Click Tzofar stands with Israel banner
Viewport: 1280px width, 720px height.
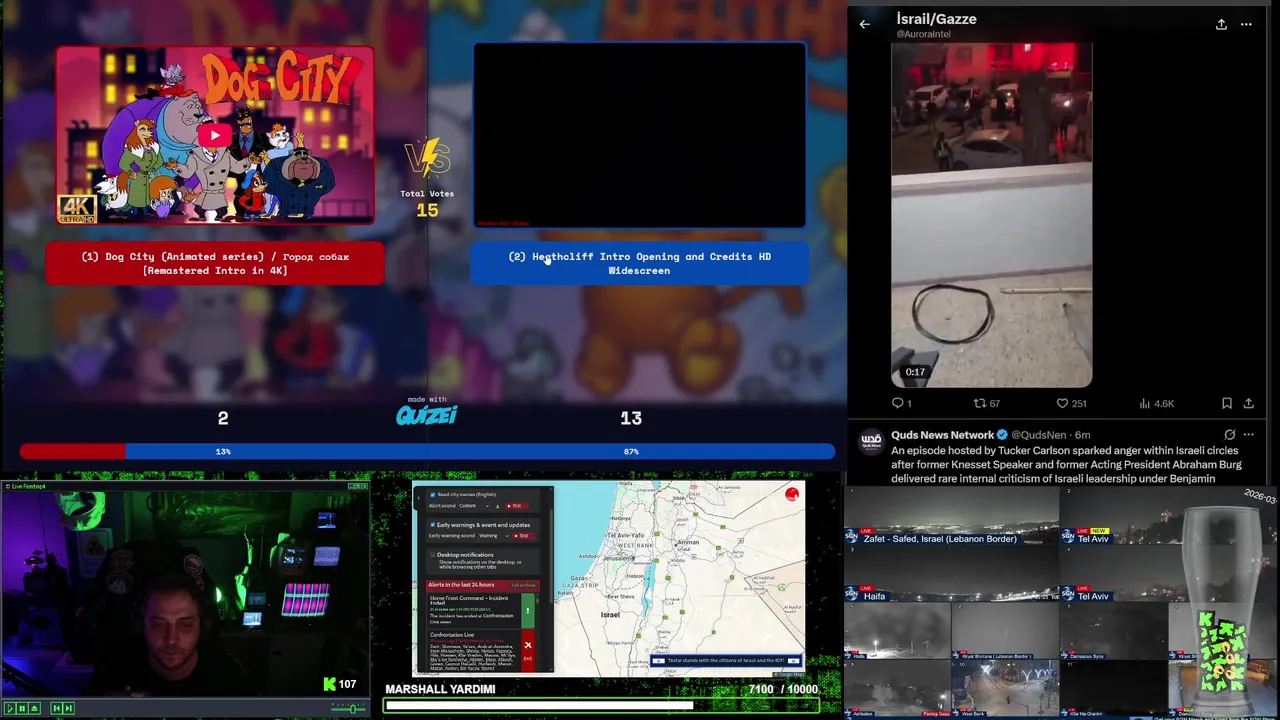726,661
